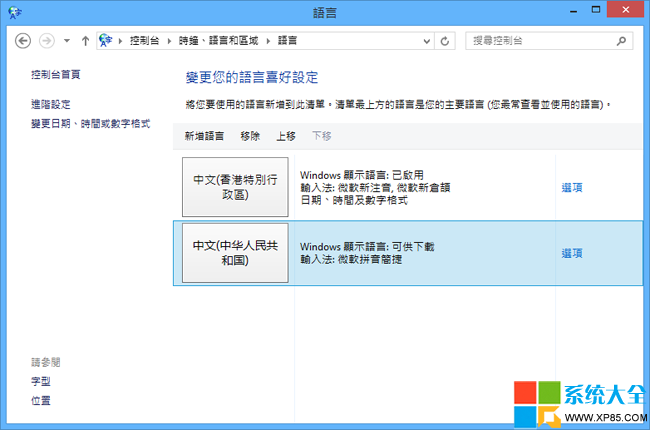The image size is (650, 430).
Task: Click the language icon in address bar
Action: coord(106,40)
